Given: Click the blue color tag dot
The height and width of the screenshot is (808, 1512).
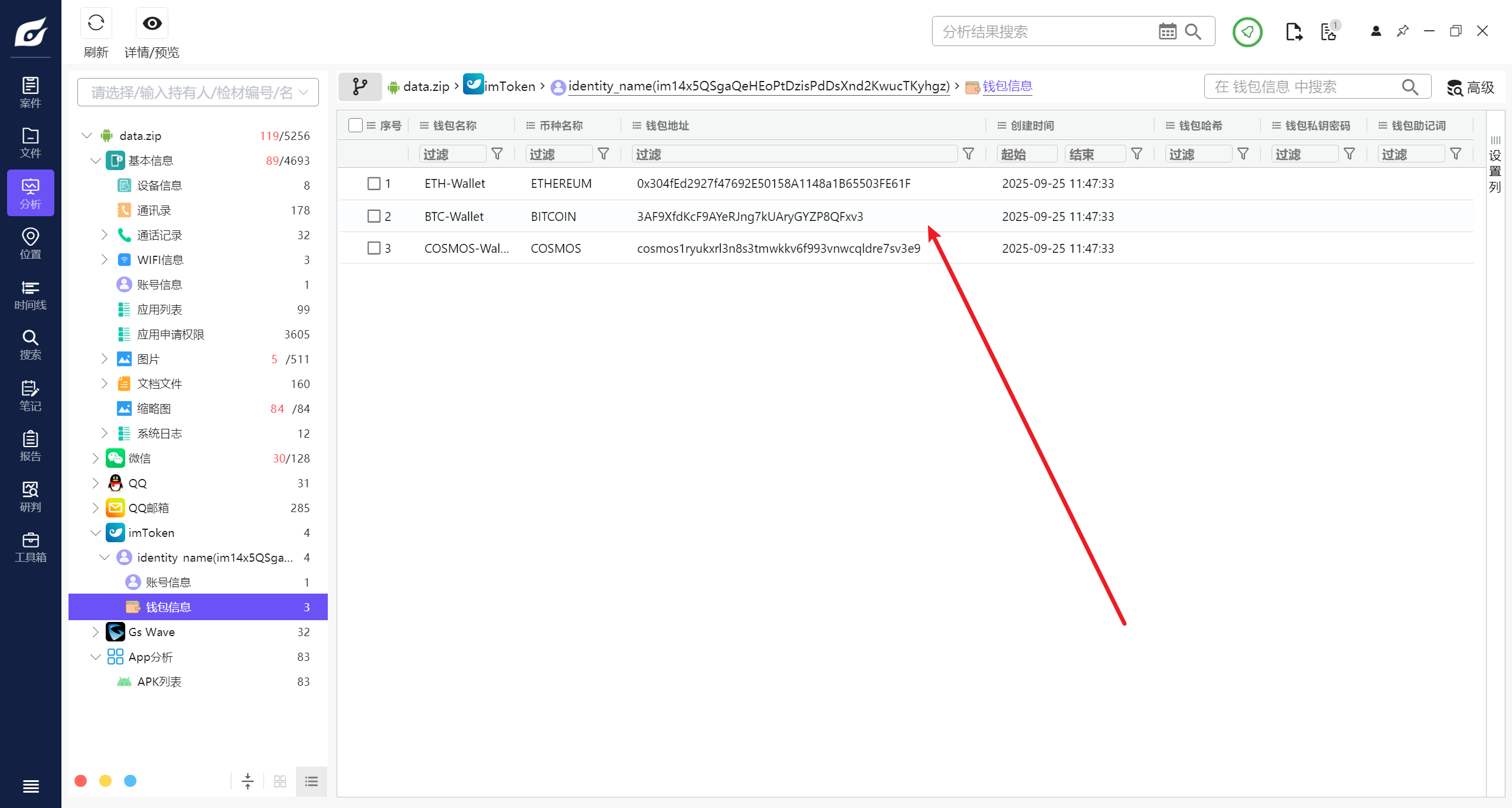Looking at the screenshot, I should tap(130, 781).
